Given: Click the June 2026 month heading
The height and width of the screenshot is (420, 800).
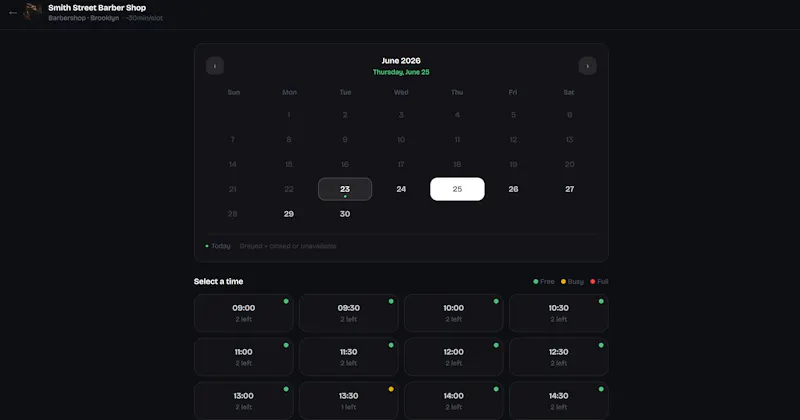Looking at the screenshot, I should click(401, 61).
